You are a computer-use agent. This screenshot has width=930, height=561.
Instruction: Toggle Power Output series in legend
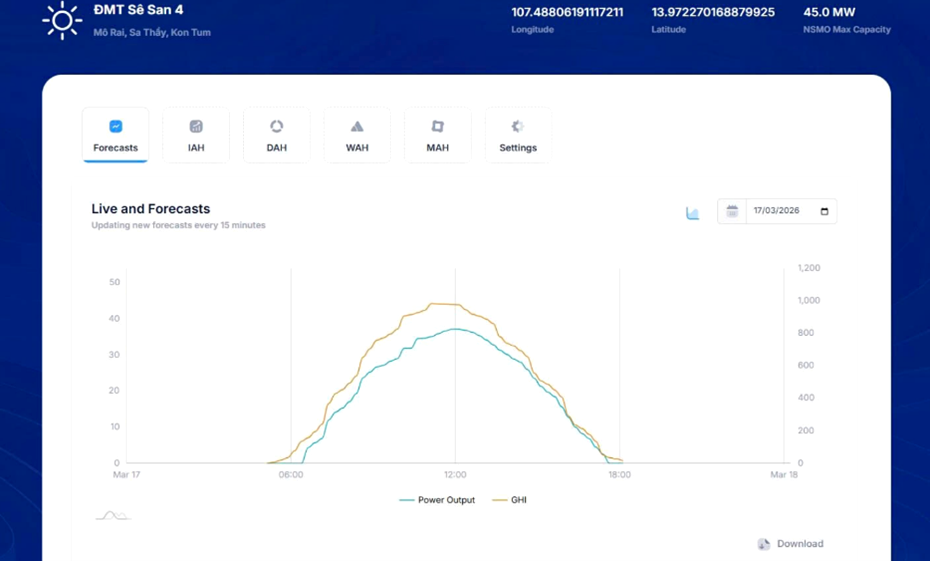(437, 500)
